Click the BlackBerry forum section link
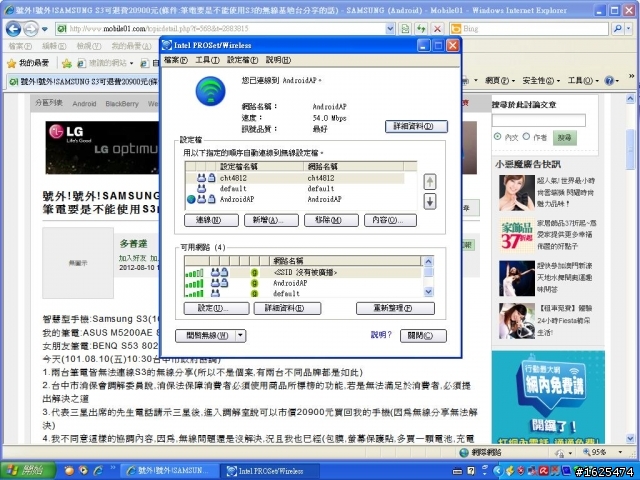 [122, 104]
